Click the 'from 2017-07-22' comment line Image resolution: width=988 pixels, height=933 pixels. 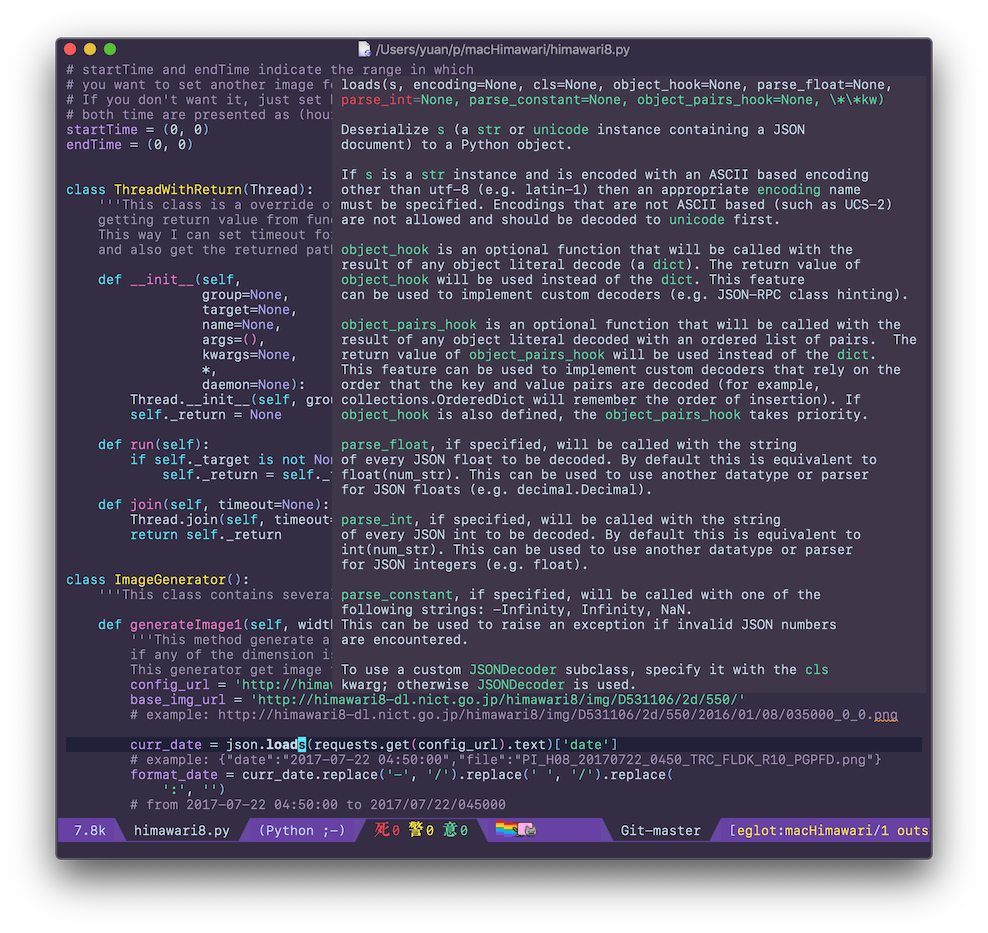318,805
